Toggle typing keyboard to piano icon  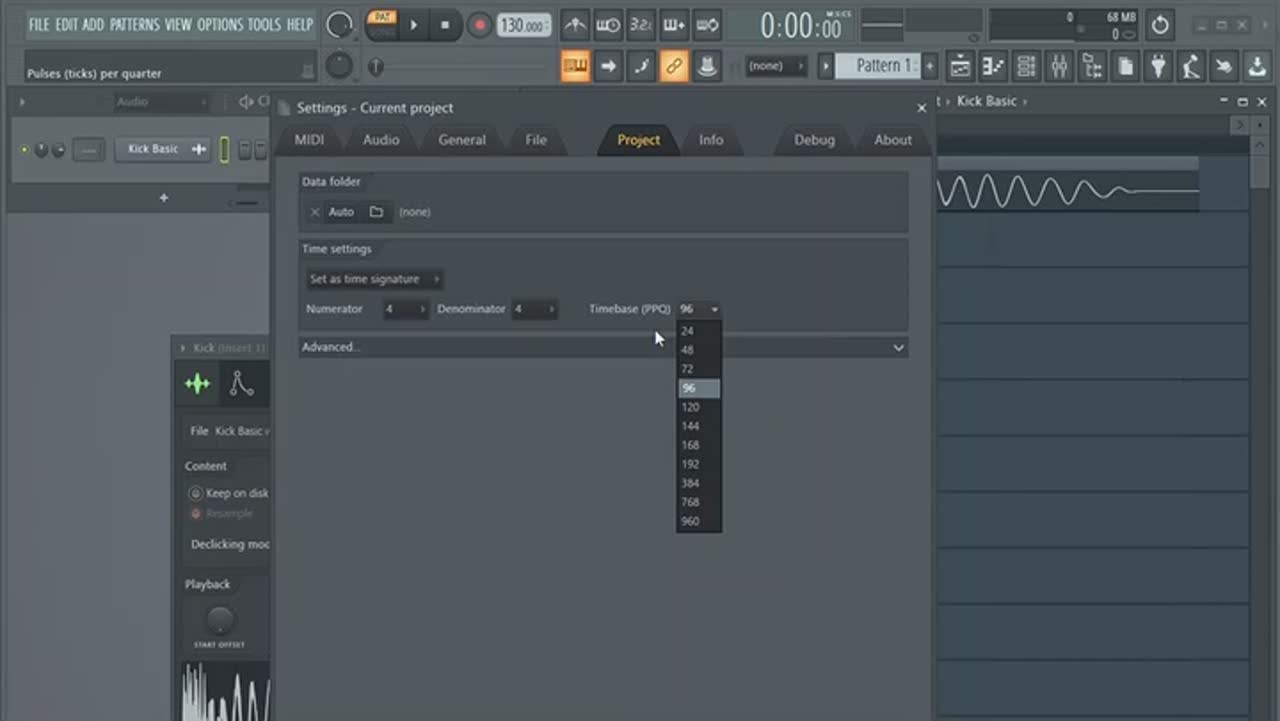(575, 67)
